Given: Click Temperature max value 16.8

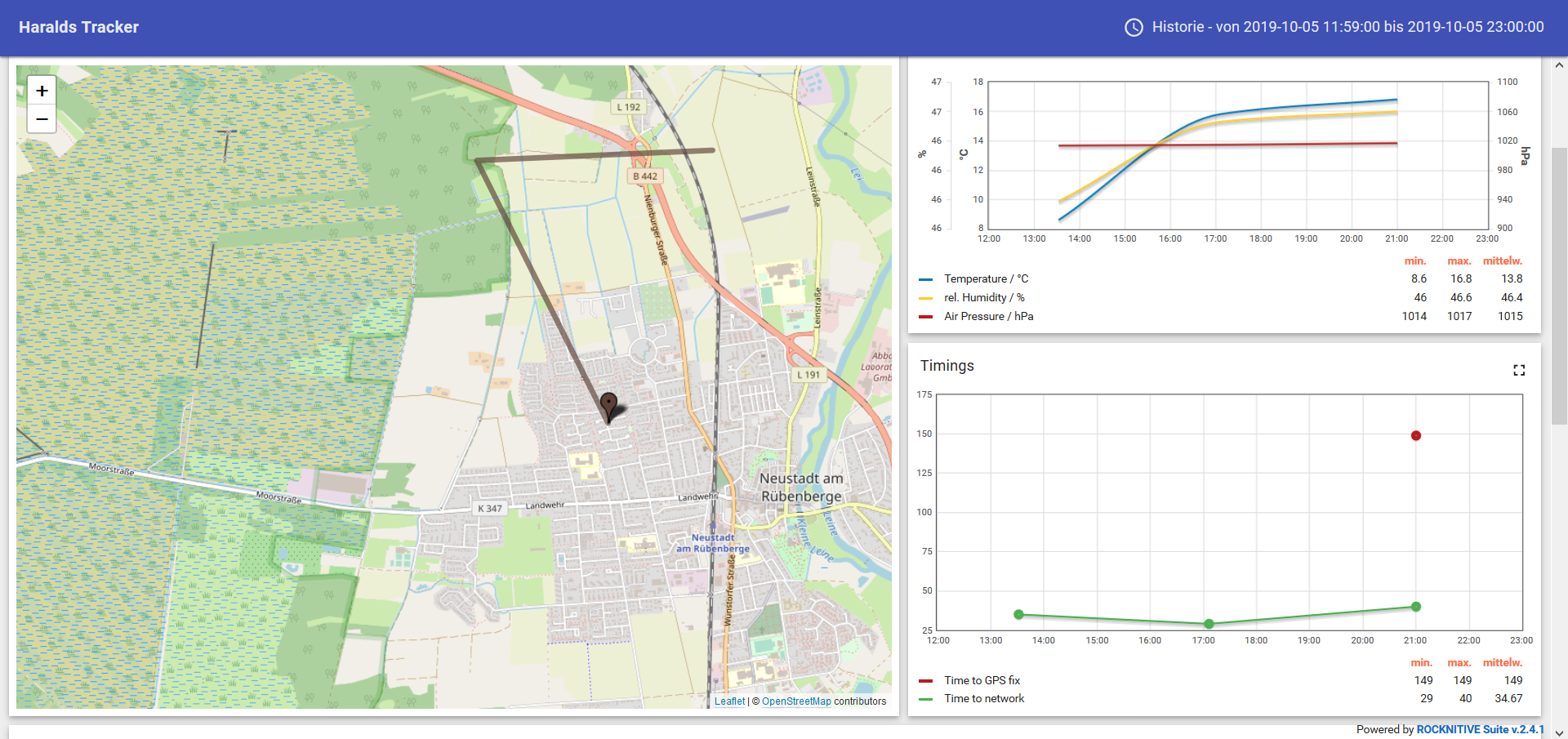Looking at the screenshot, I should pos(1461,278).
